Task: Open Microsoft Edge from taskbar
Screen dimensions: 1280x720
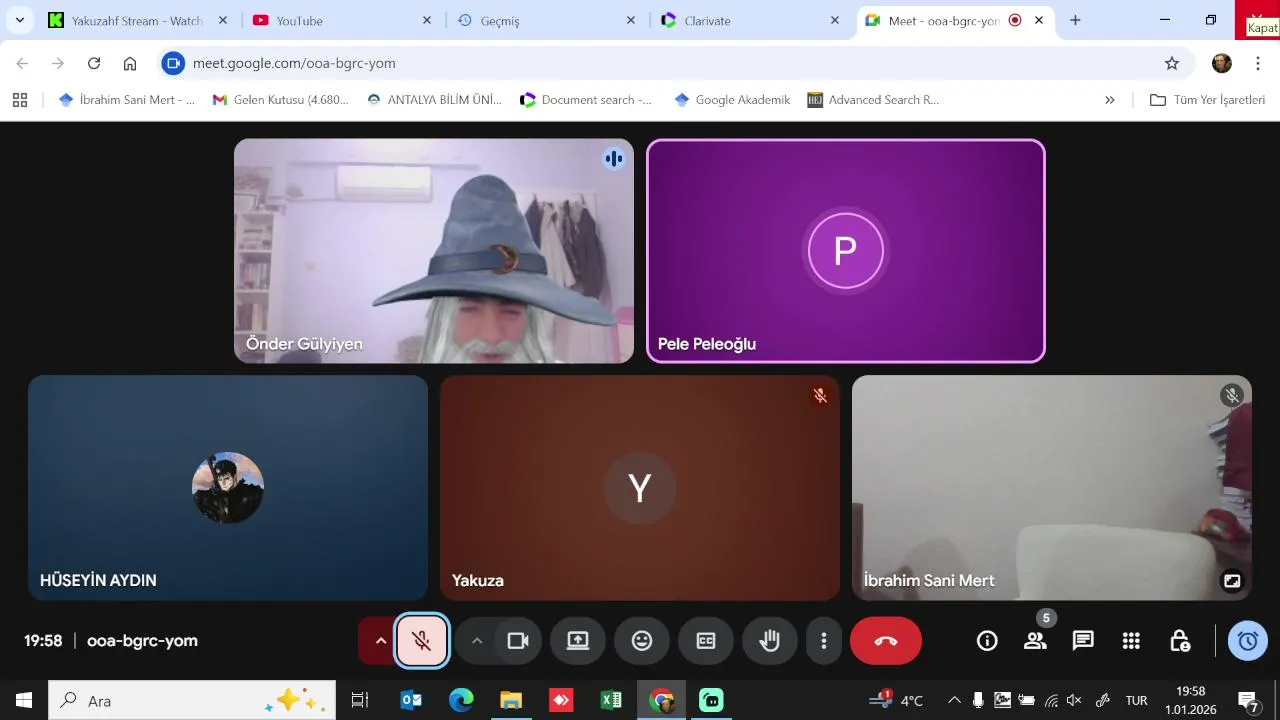Action: [461, 700]
